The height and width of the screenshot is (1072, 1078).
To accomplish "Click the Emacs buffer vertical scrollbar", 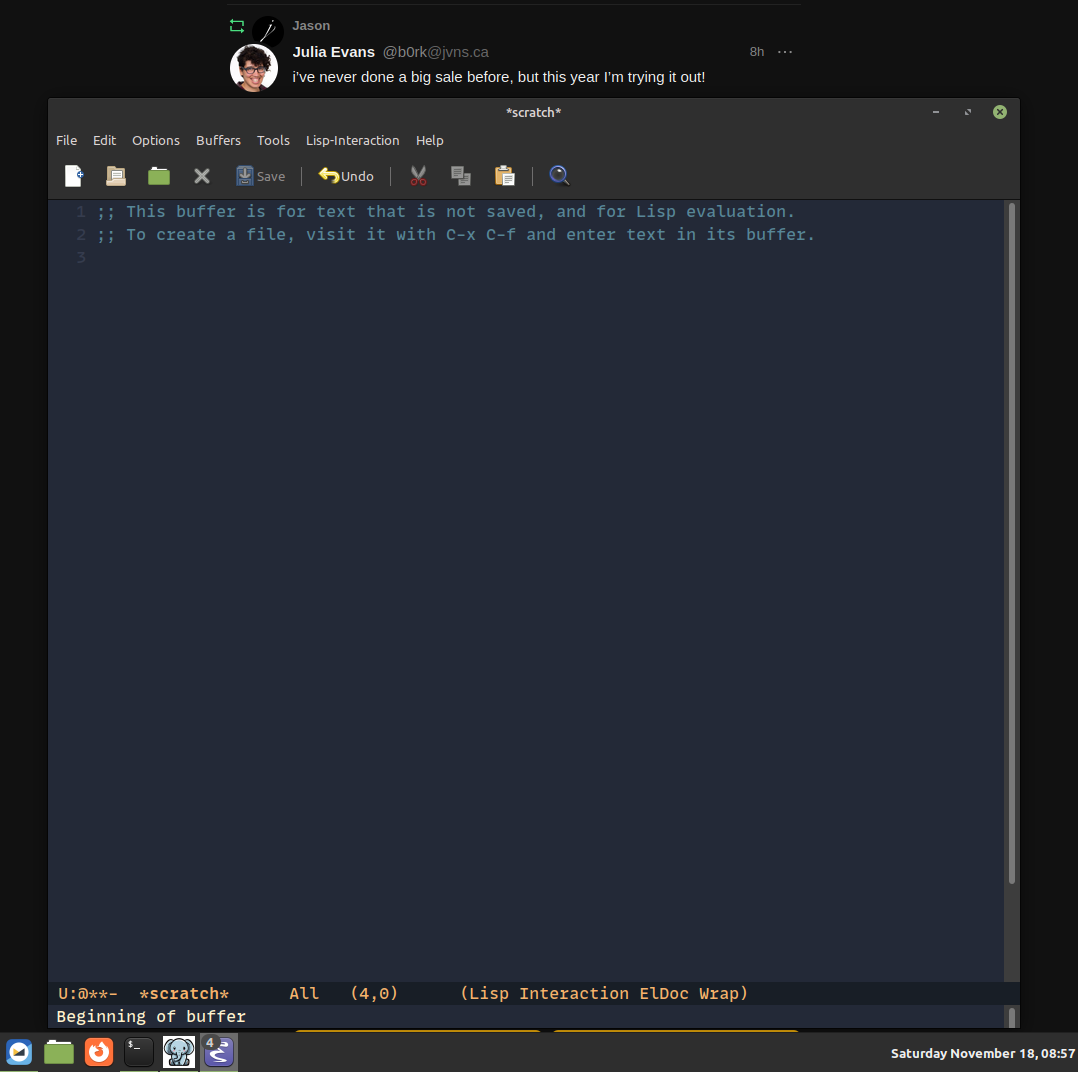I will (x=1011, y=543).
